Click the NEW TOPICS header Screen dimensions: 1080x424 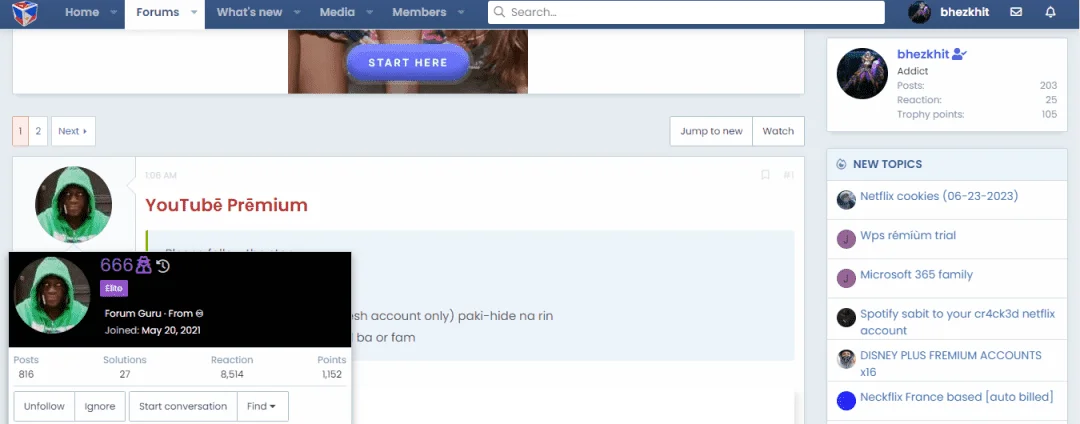tap(887, 165)
